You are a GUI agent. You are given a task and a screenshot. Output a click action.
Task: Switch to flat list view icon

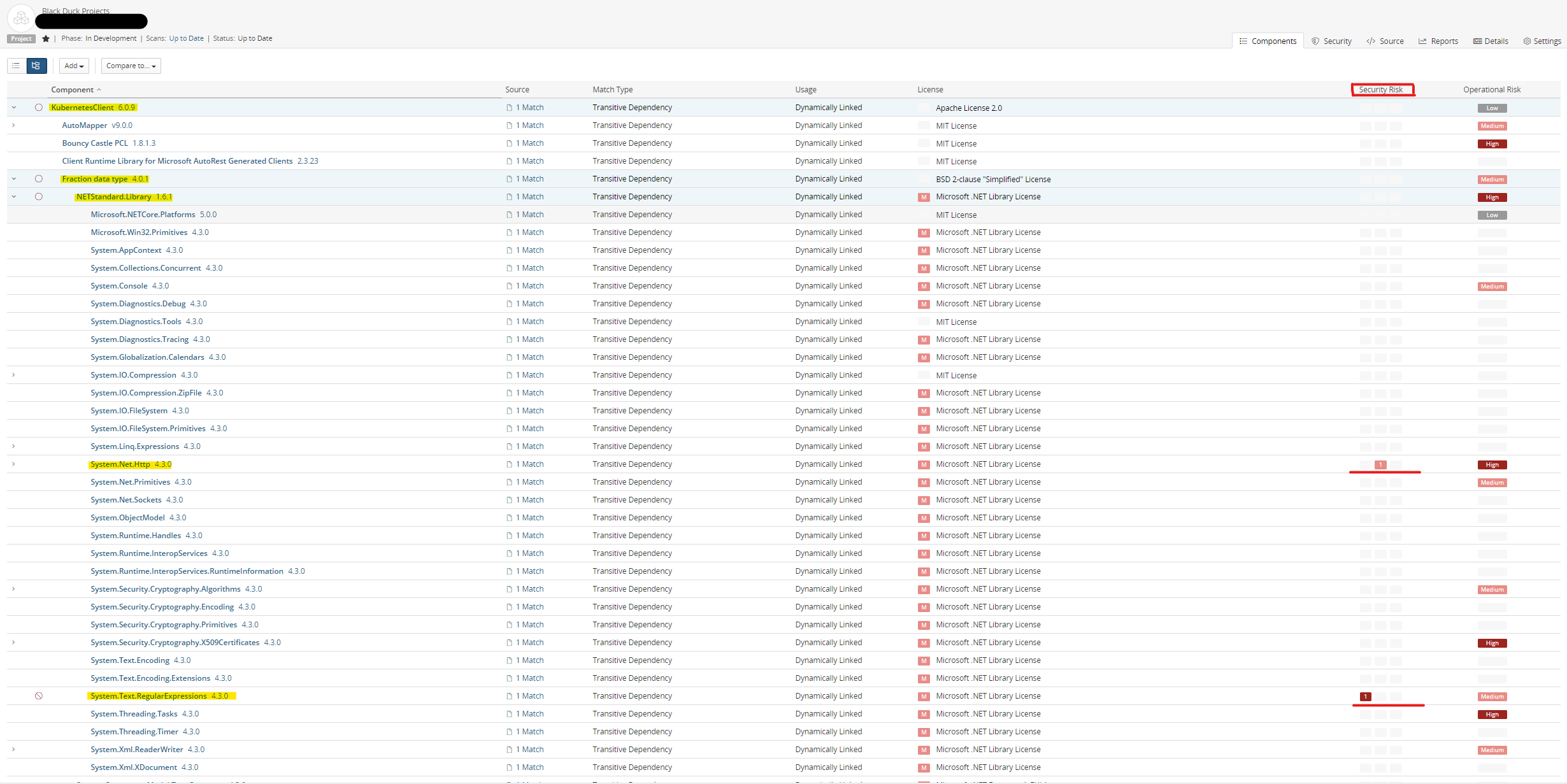coord(17,66)
